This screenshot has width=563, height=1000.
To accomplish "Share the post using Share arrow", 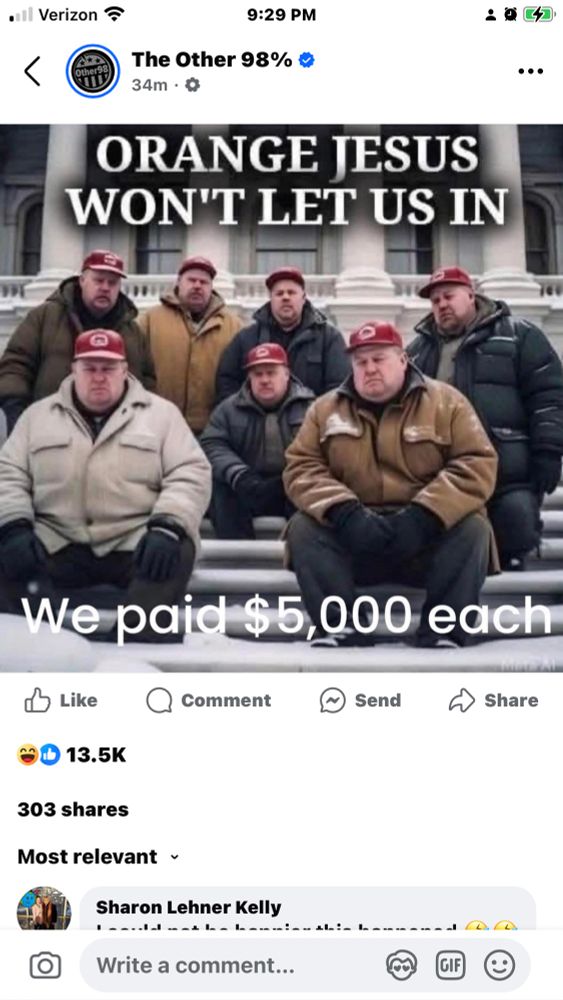I will click(494, 700).
